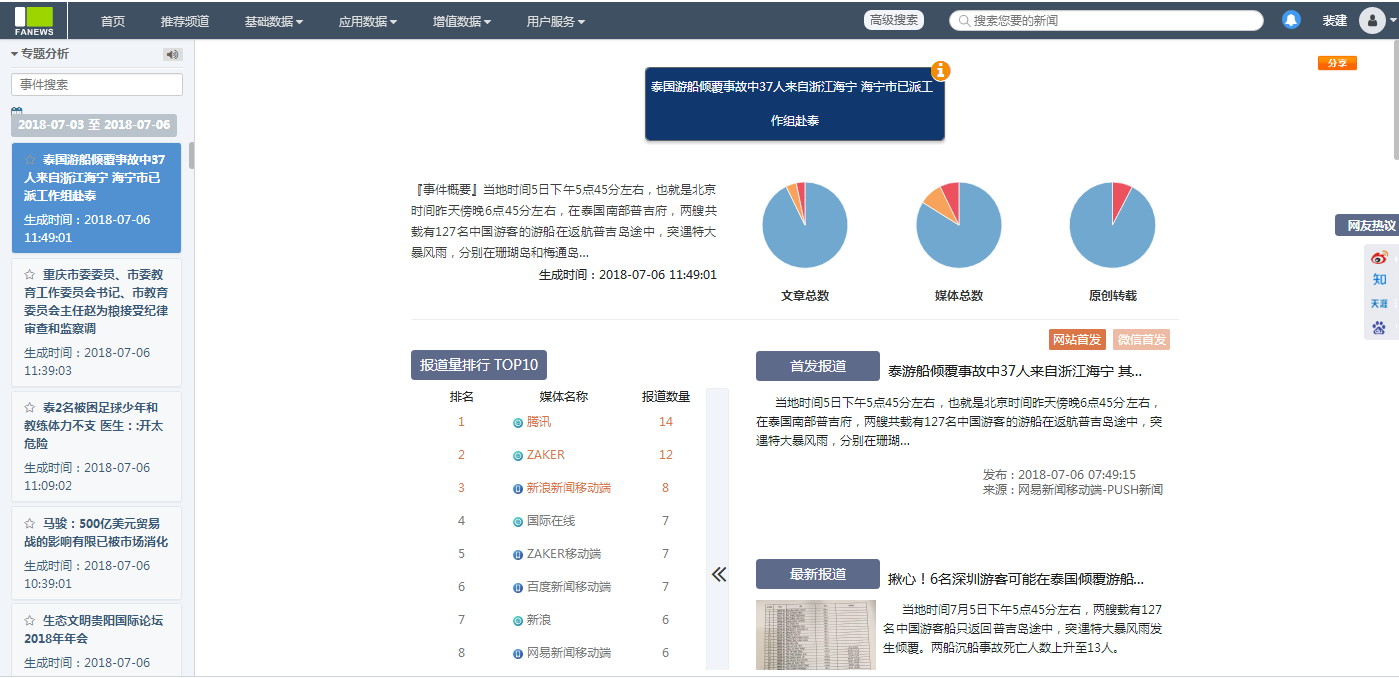
Task: Toggle the speaker icon in 专题分析 panel
Action: (172, 55)
